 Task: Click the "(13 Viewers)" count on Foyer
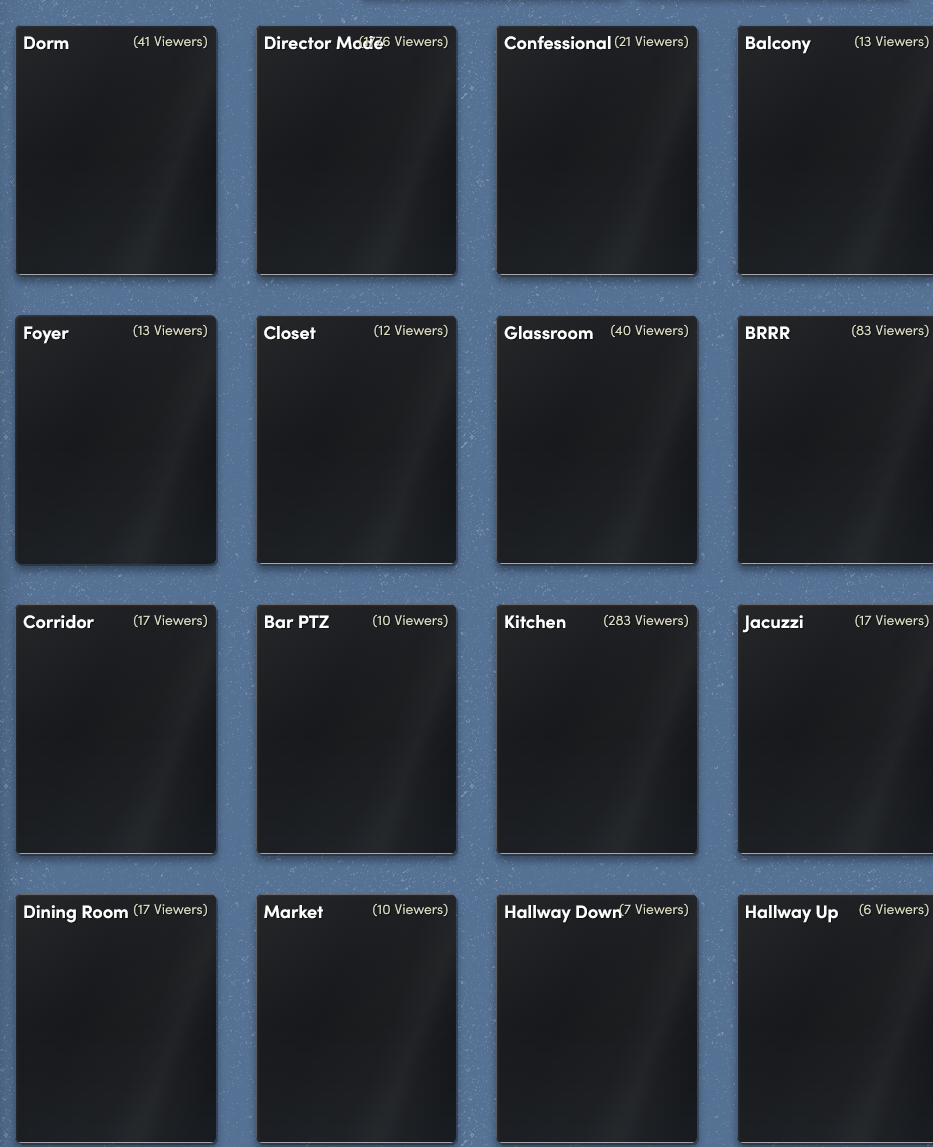171,331
